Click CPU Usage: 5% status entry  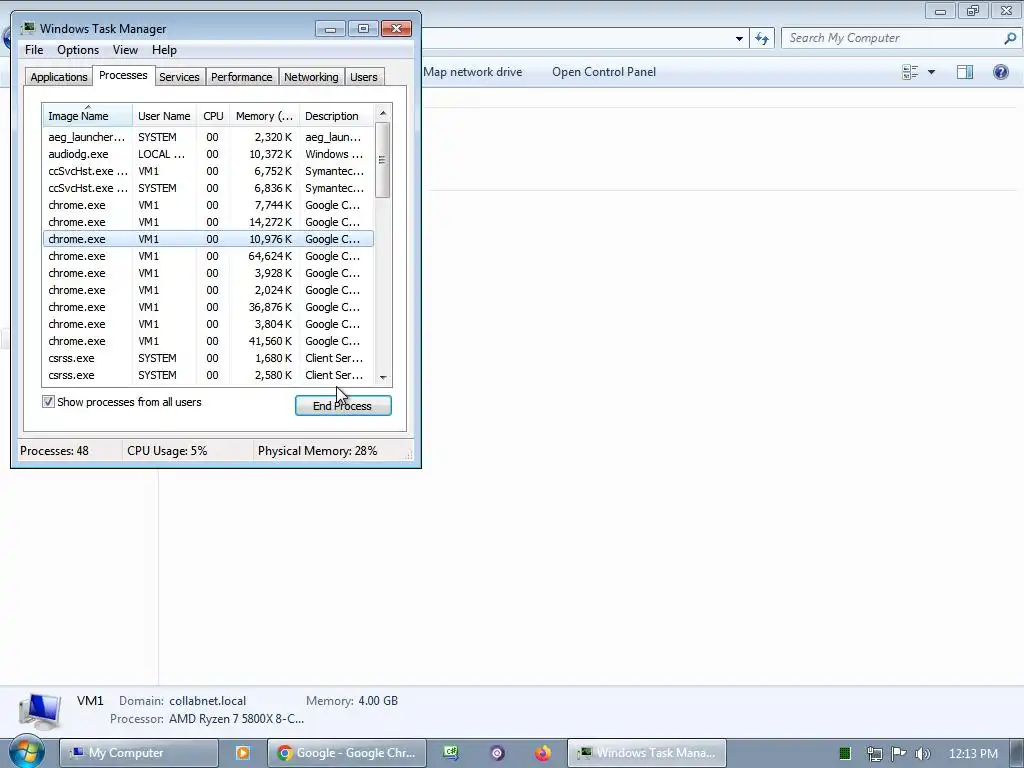(x=167, y=451)
